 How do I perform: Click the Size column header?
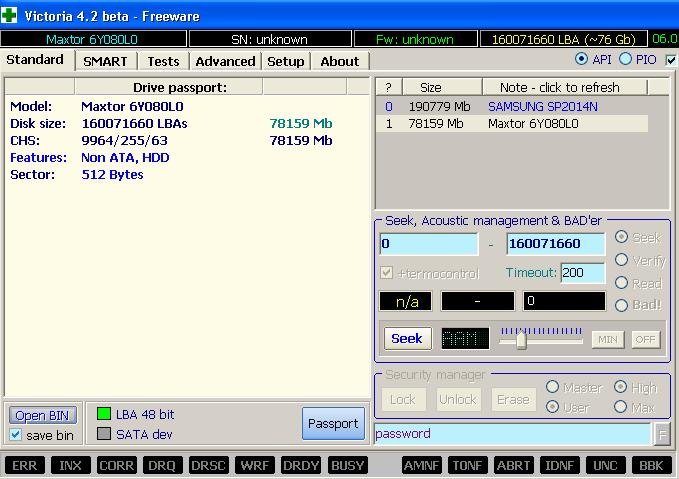coord(442,87)
